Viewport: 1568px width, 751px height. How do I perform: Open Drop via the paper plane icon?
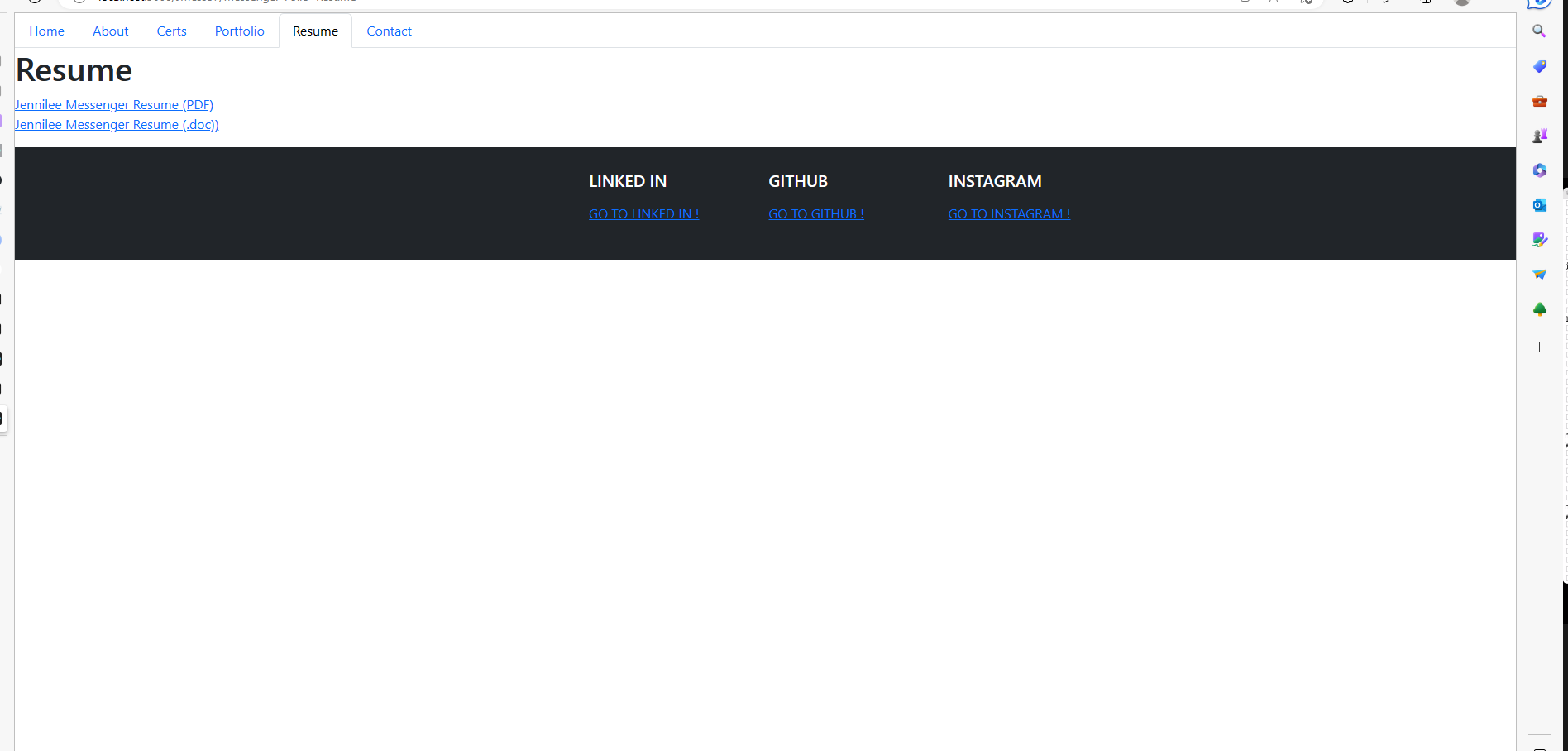(x=1539, y=274)
